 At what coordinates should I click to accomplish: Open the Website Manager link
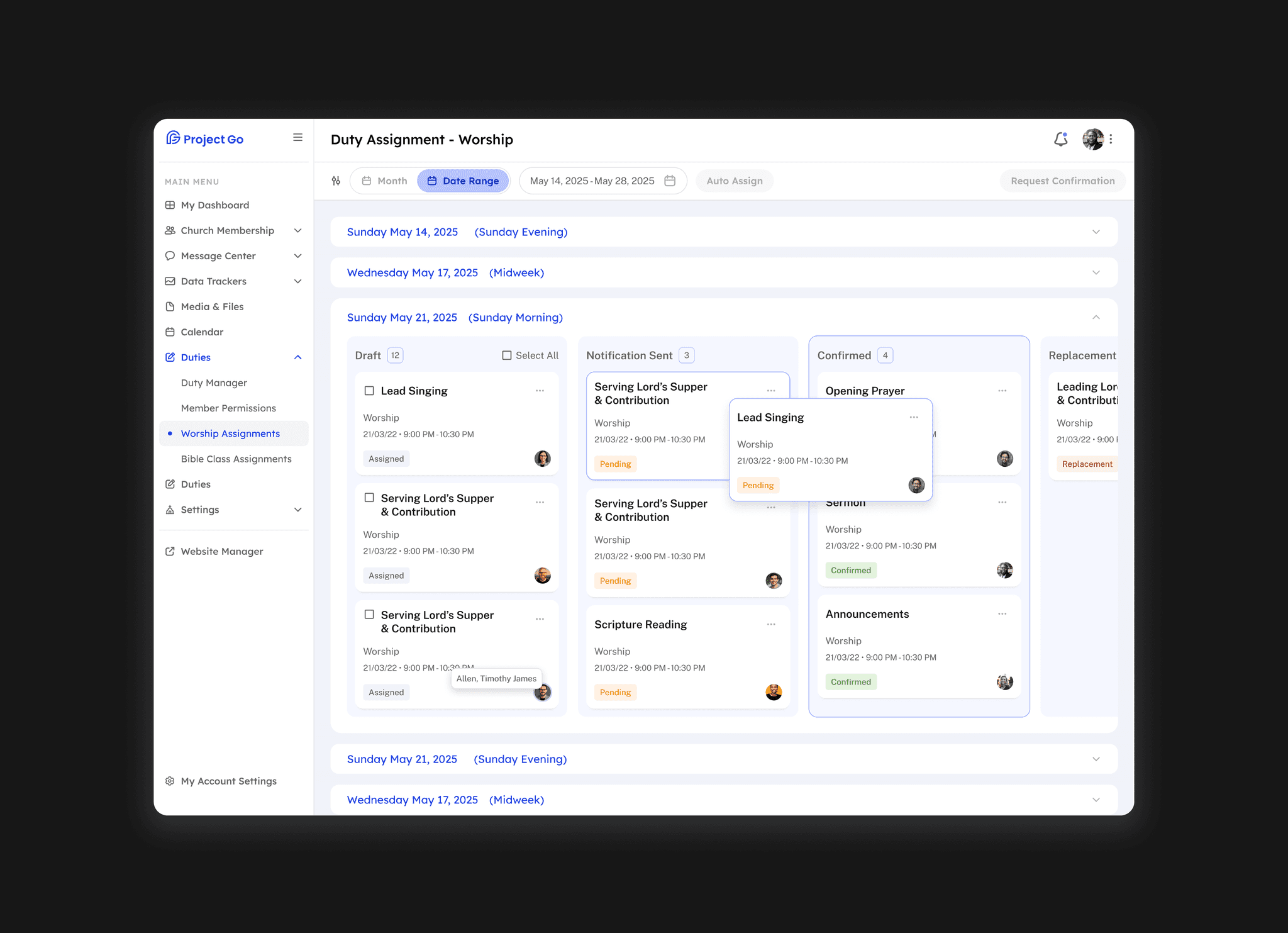click(233, 551)
